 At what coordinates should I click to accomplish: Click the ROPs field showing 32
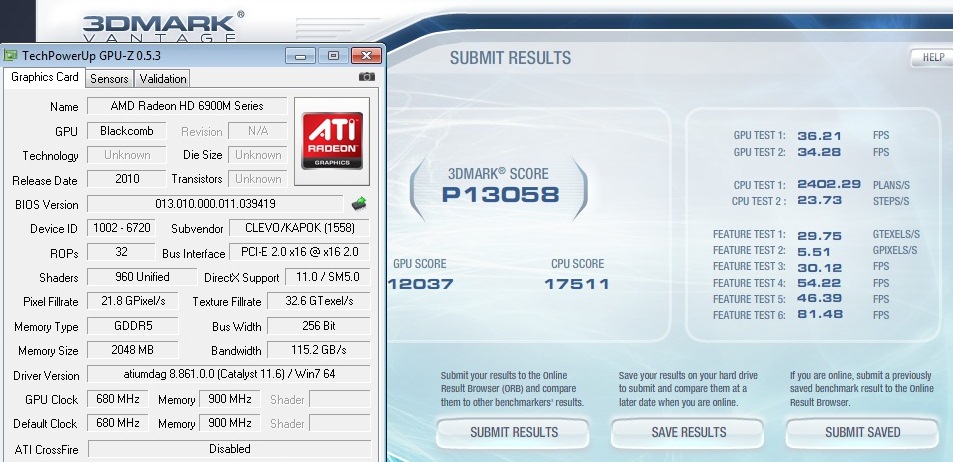120,252
